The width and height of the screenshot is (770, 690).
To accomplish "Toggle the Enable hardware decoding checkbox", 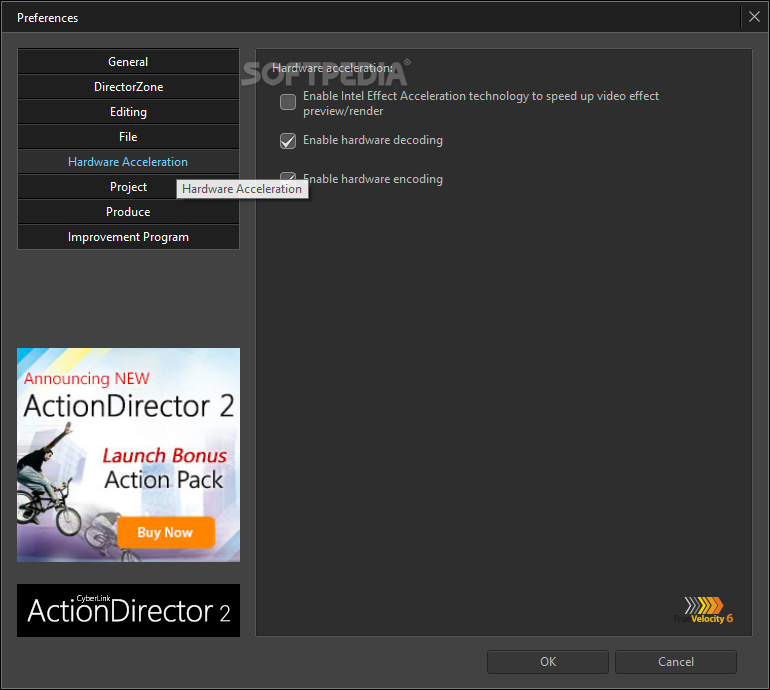I will (288, 141).
